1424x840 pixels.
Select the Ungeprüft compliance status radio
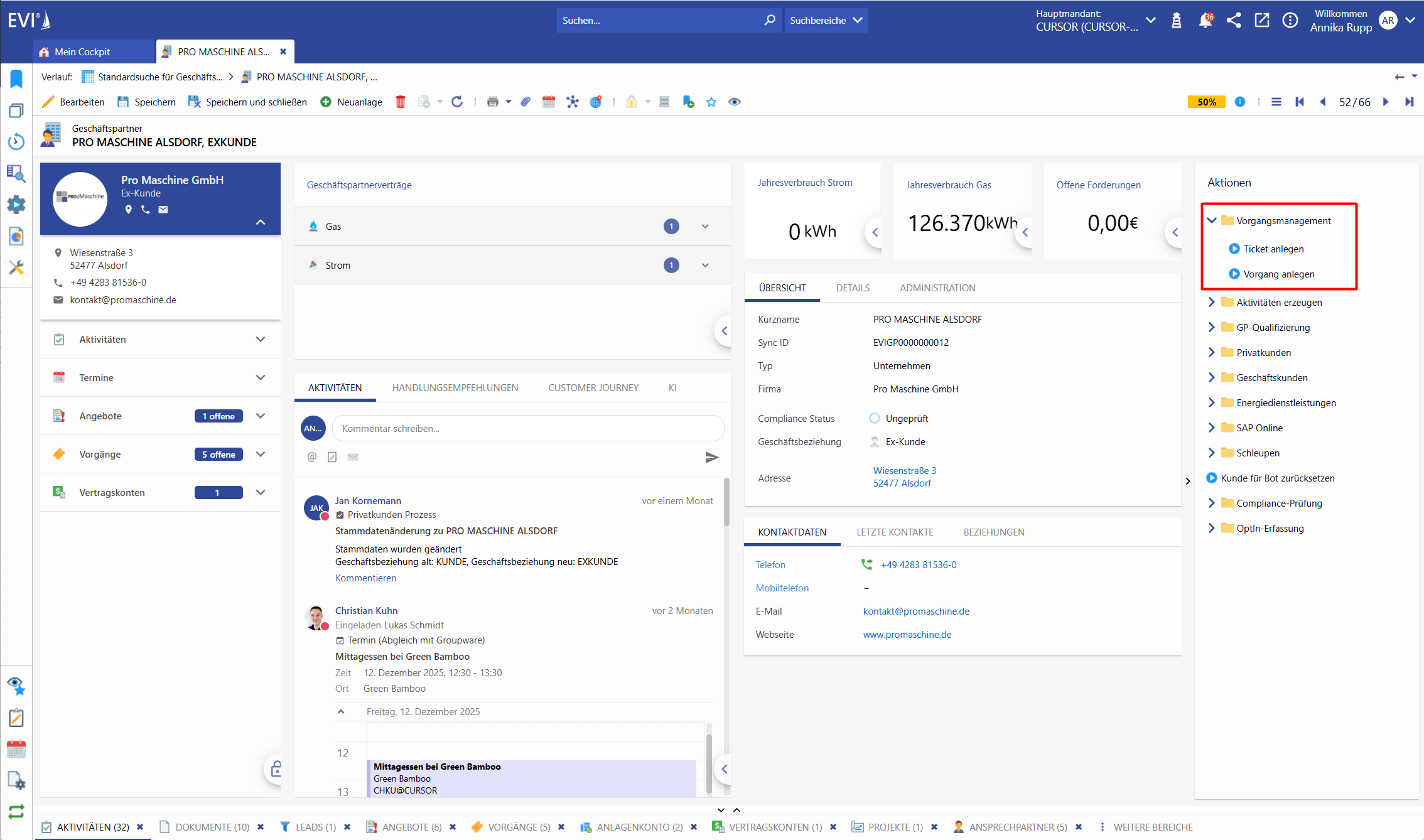pos(875,418)
